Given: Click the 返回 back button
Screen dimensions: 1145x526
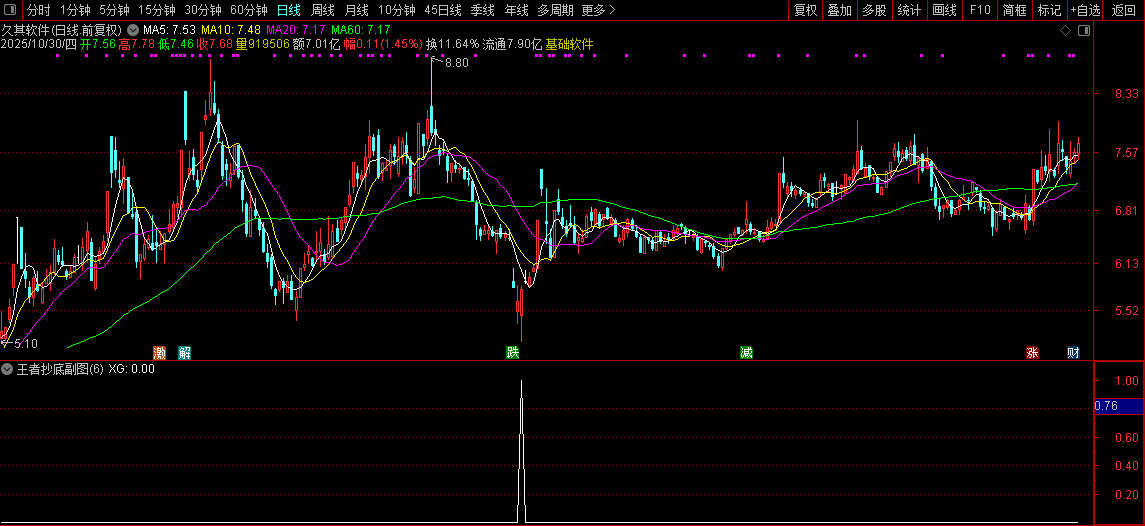Looking at the screenshot, I should coord(1124,10).
